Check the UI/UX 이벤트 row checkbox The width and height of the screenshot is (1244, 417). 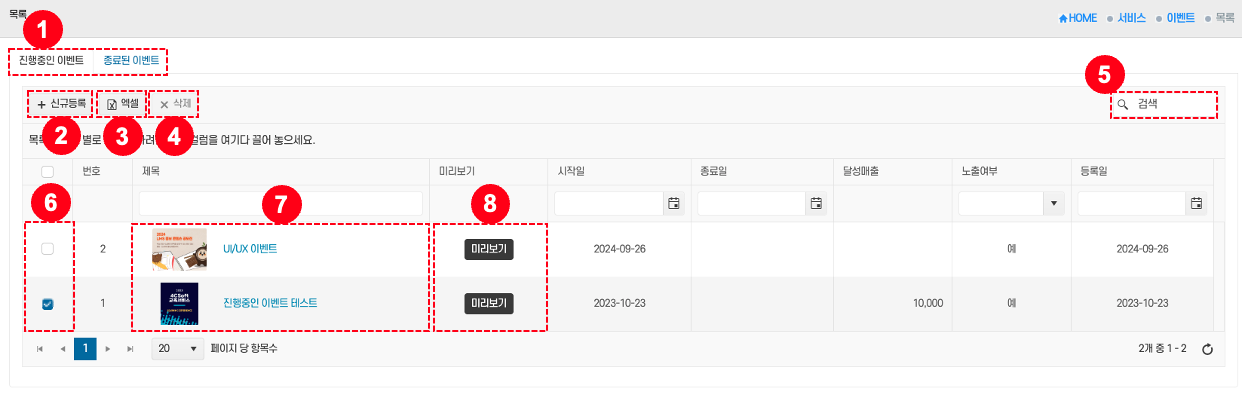47,249
